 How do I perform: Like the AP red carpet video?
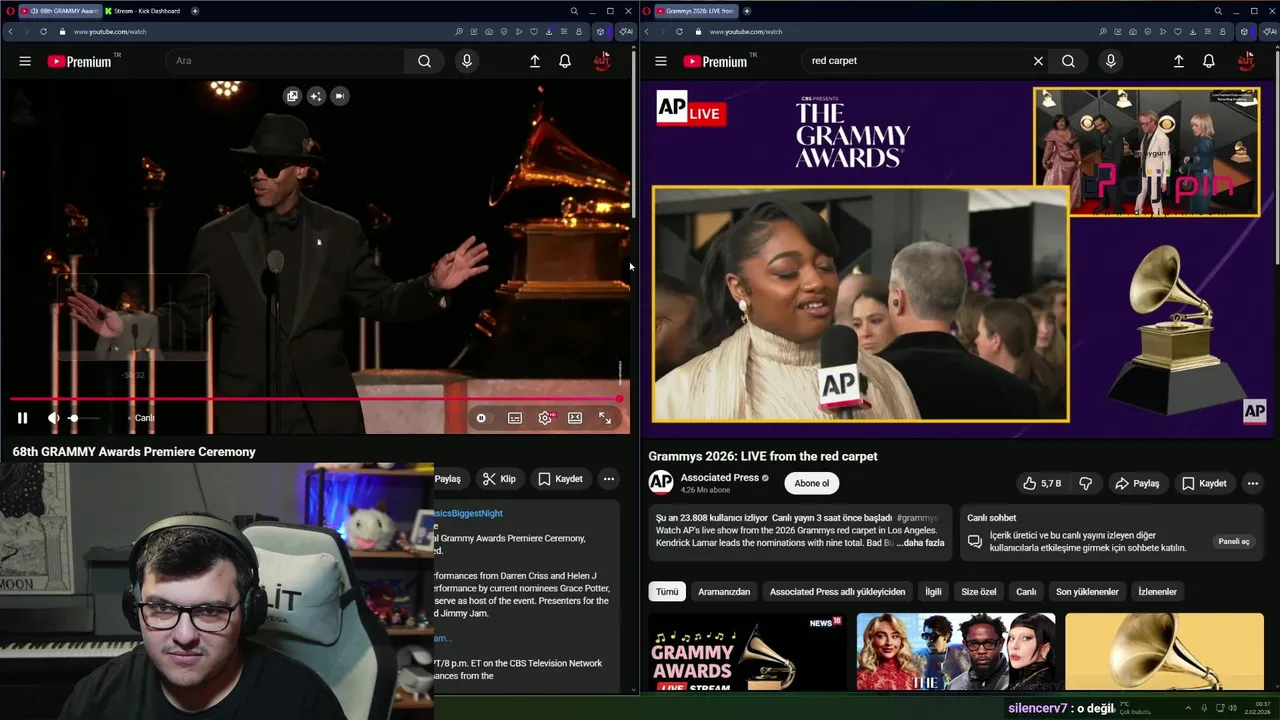click(1041, 483)
